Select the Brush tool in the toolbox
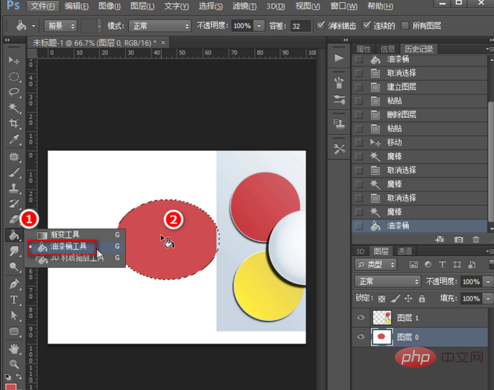 point(14,172)
